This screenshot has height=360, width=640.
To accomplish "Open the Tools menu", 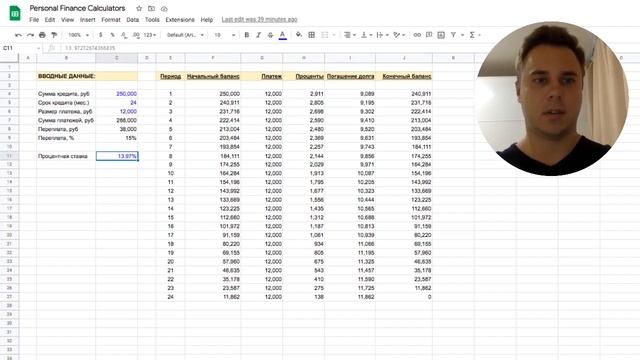I will (152, 20).
